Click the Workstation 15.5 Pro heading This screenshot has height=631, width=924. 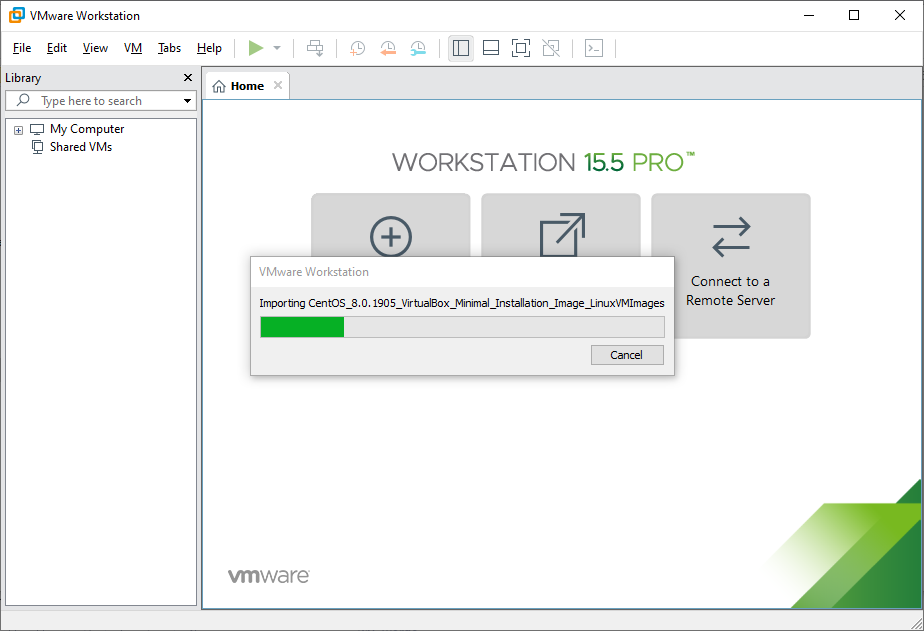click(543, 162)
